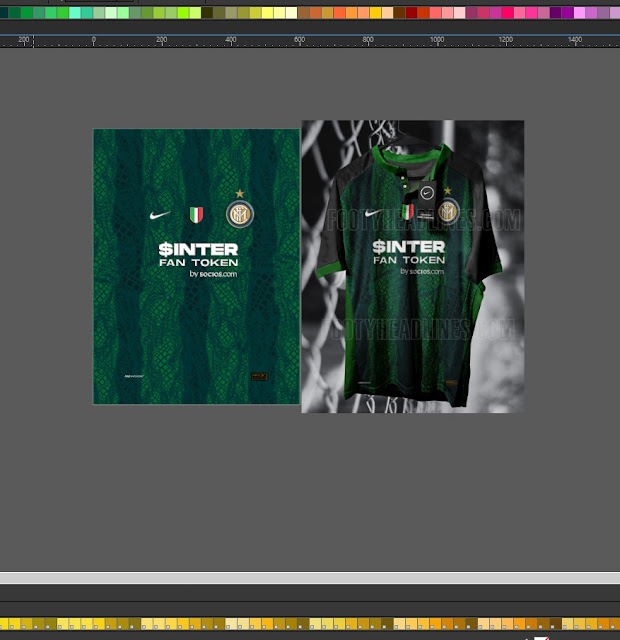620x640 pixels.
Task: Choose the dark maroon red swatch
Action: pyautogui.click(x=411, y=13)
